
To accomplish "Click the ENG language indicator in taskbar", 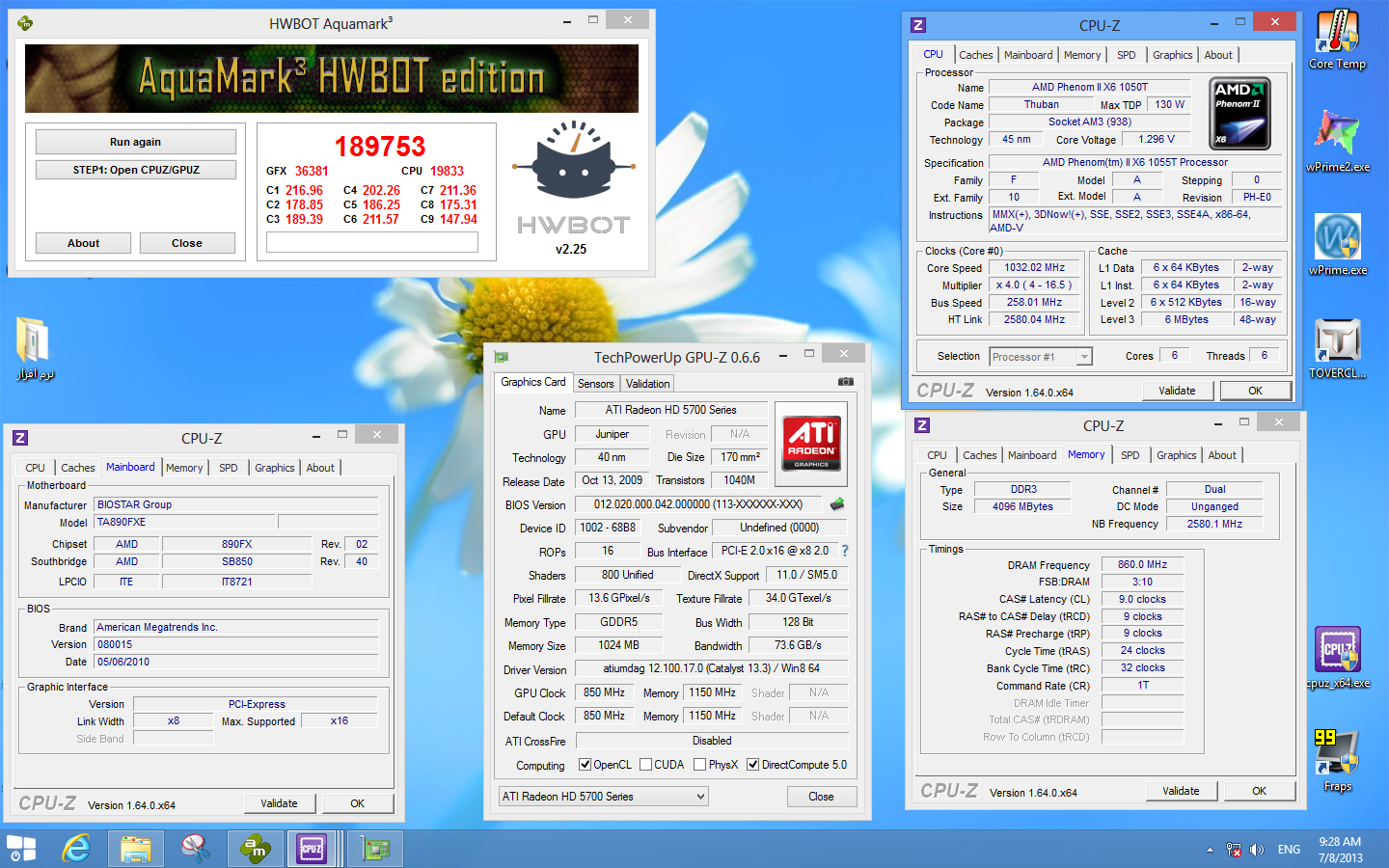I will click(1289, 850).
